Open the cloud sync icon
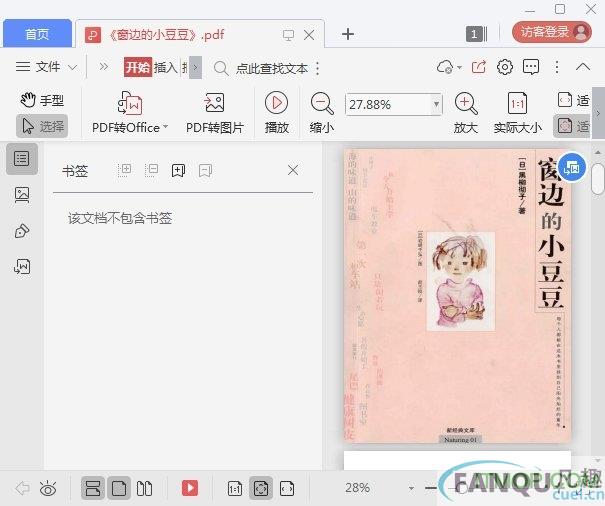The width and height of the screenshot is (605, 506). [x=445, y=67]
